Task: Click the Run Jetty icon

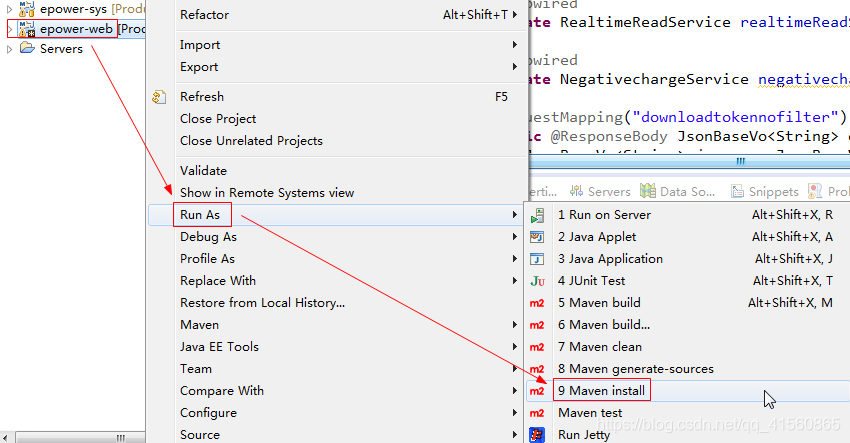Action: 538,435
